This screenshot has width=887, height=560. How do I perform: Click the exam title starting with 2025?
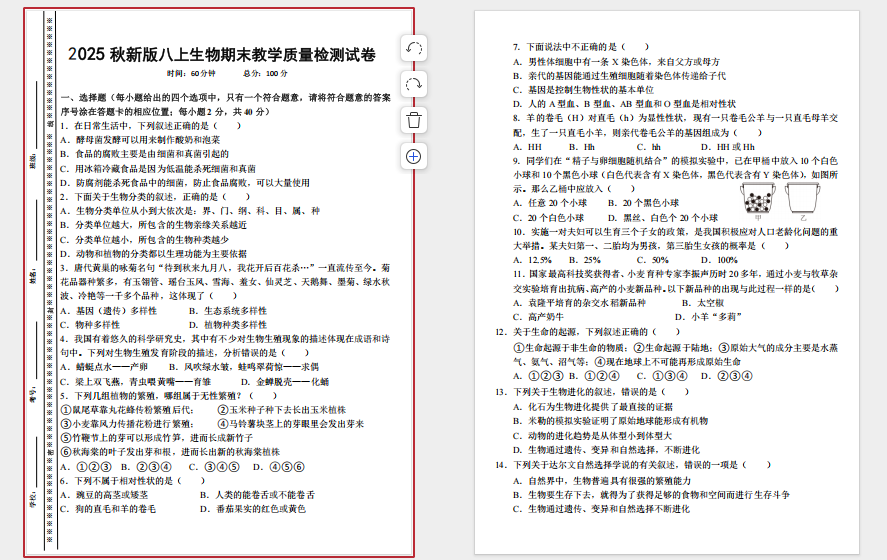223,54
